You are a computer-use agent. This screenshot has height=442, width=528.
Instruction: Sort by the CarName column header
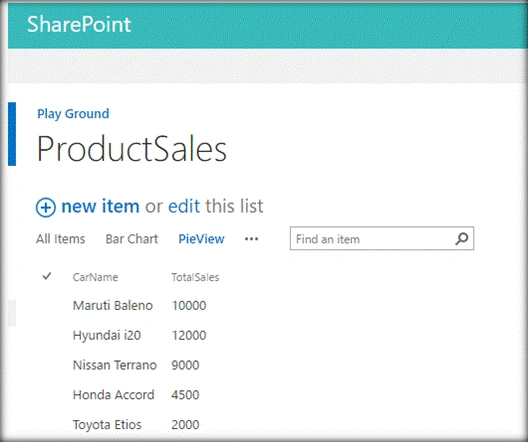95,277
